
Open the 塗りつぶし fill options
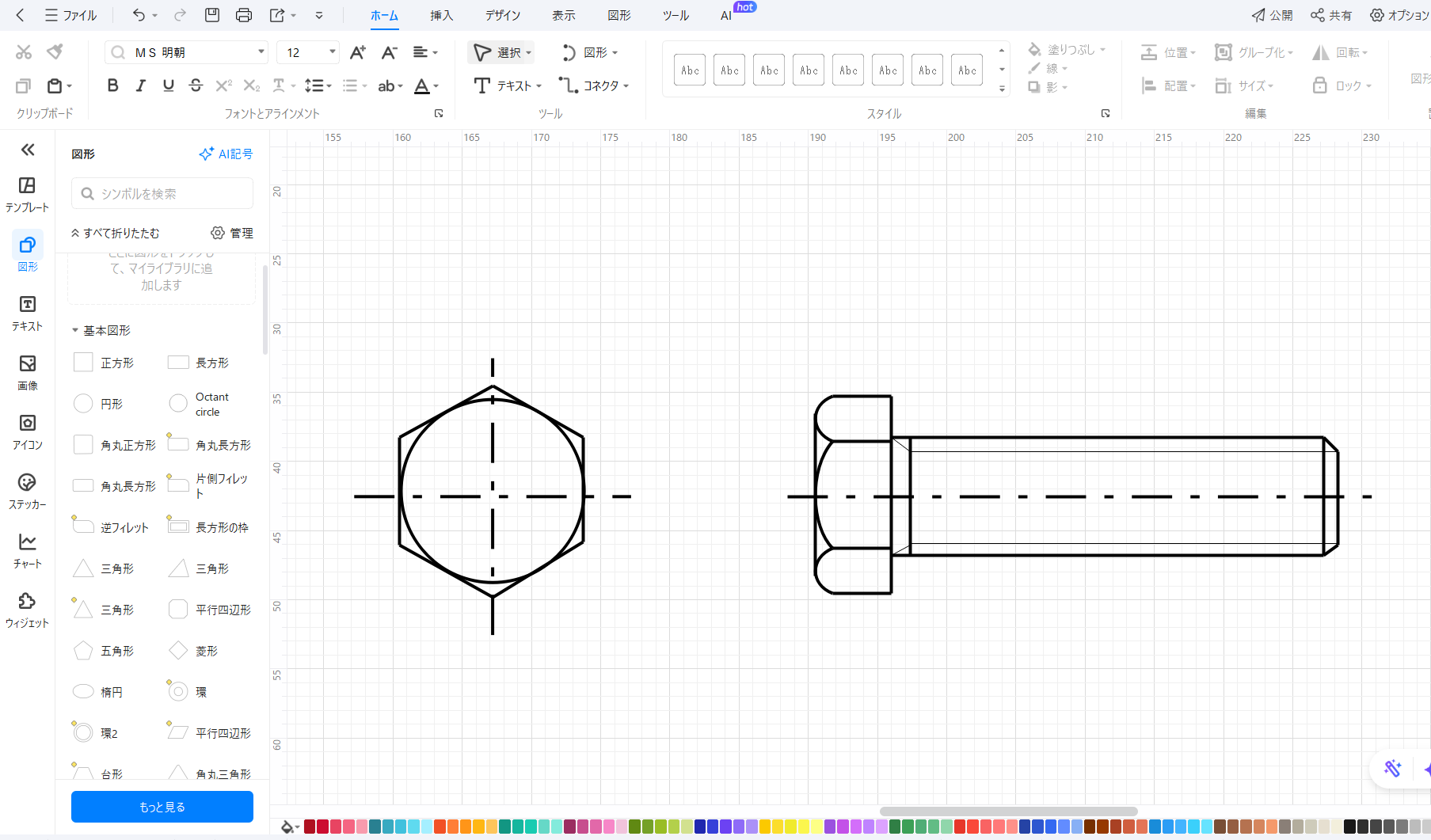1067,49
